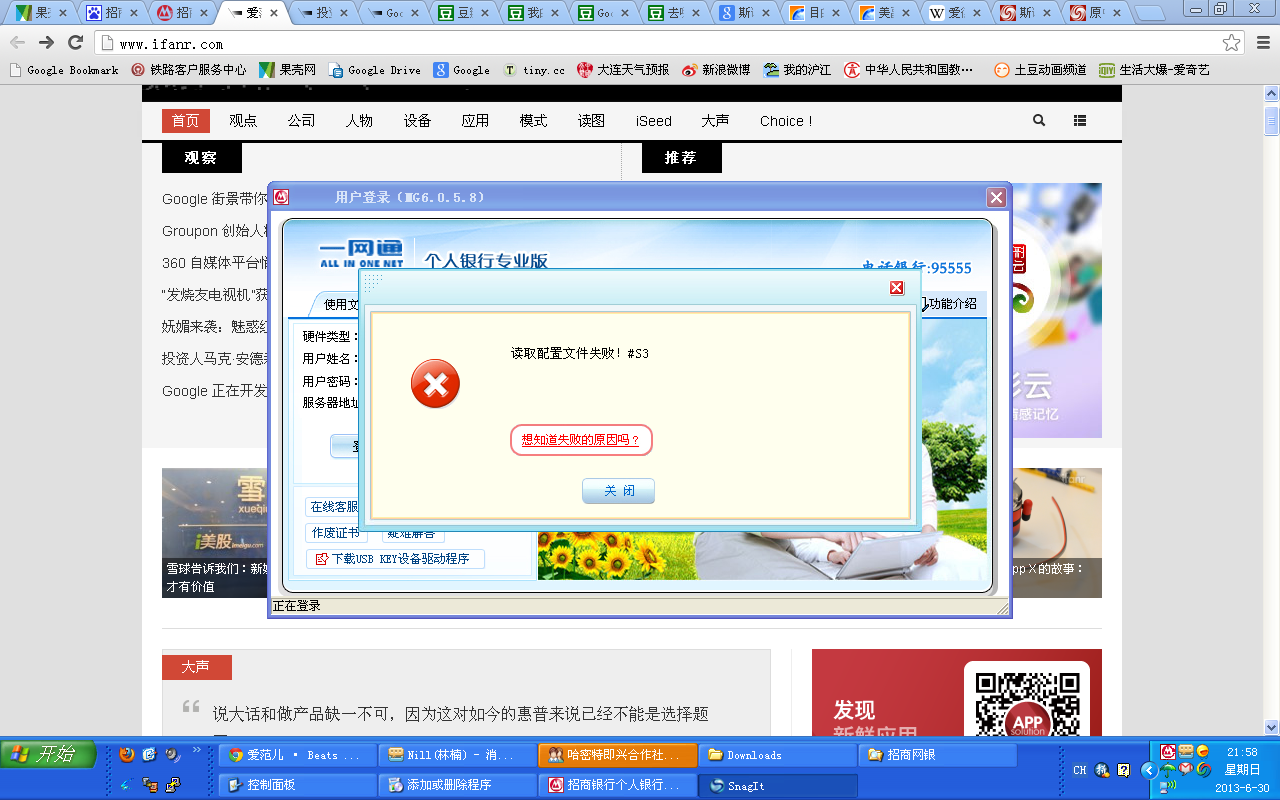Launch Firefox from quick launch bar
Viewport: 1280px width, 800px height.
126,755
